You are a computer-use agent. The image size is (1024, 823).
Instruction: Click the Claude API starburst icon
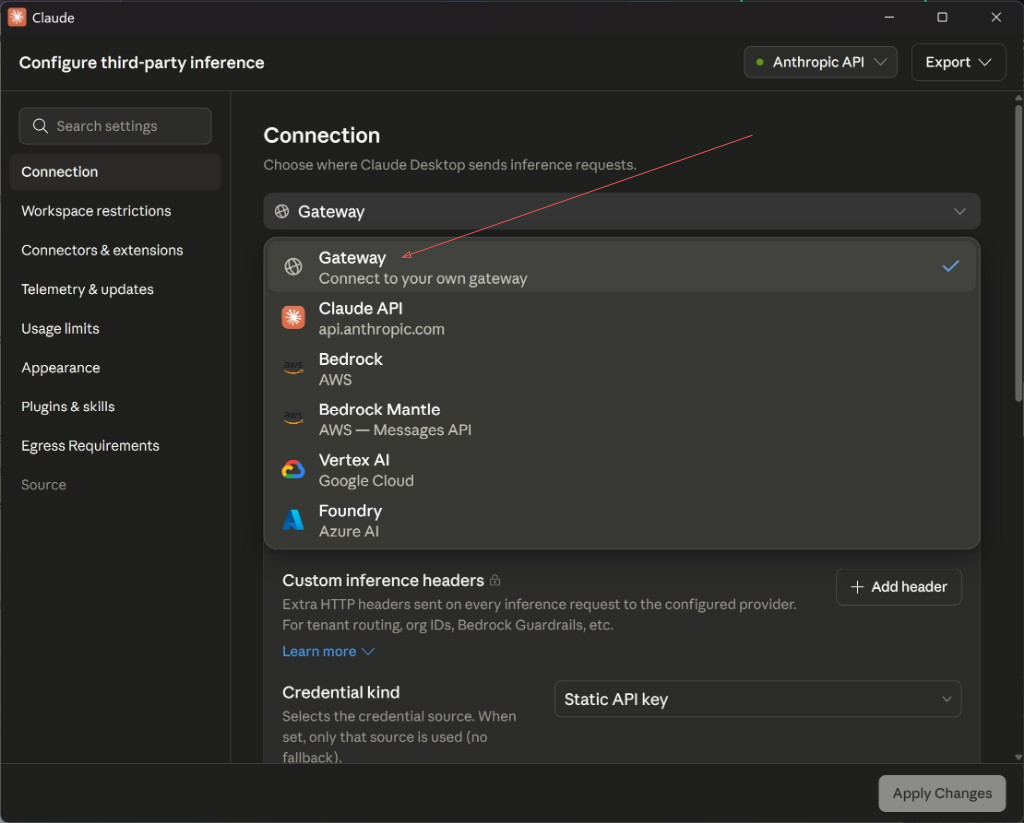pos(293,317)
